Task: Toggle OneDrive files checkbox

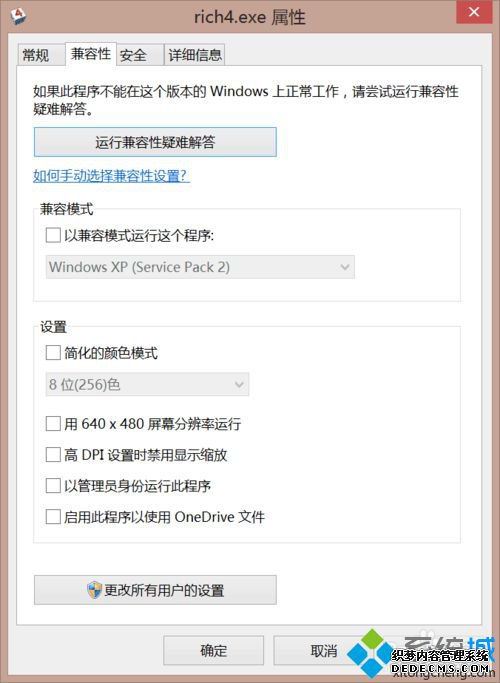Action: 53,517
